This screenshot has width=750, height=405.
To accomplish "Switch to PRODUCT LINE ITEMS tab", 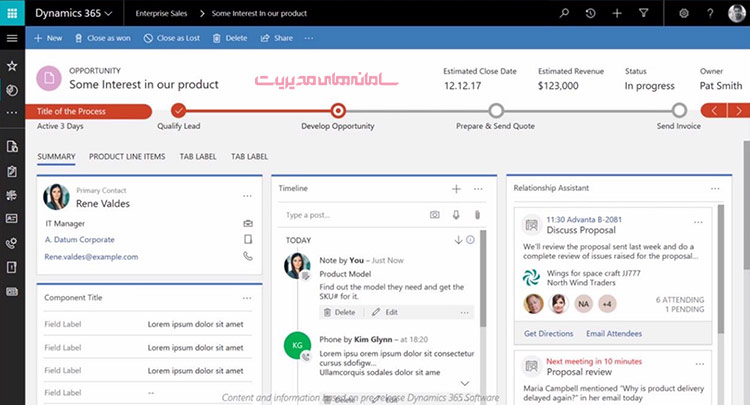I will (127, 157).
